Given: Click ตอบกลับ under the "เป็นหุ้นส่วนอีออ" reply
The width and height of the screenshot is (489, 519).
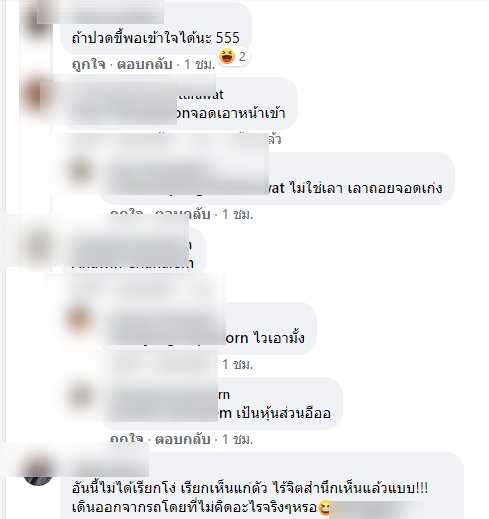Looking at the screenshot, I should [183, 439].
